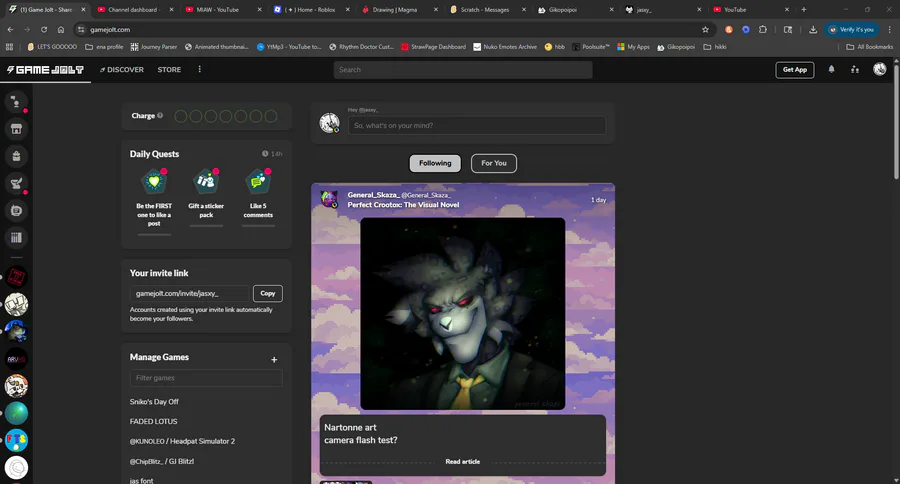
Task: Open the chat icon in left sidebar
Action: (16, 211)
